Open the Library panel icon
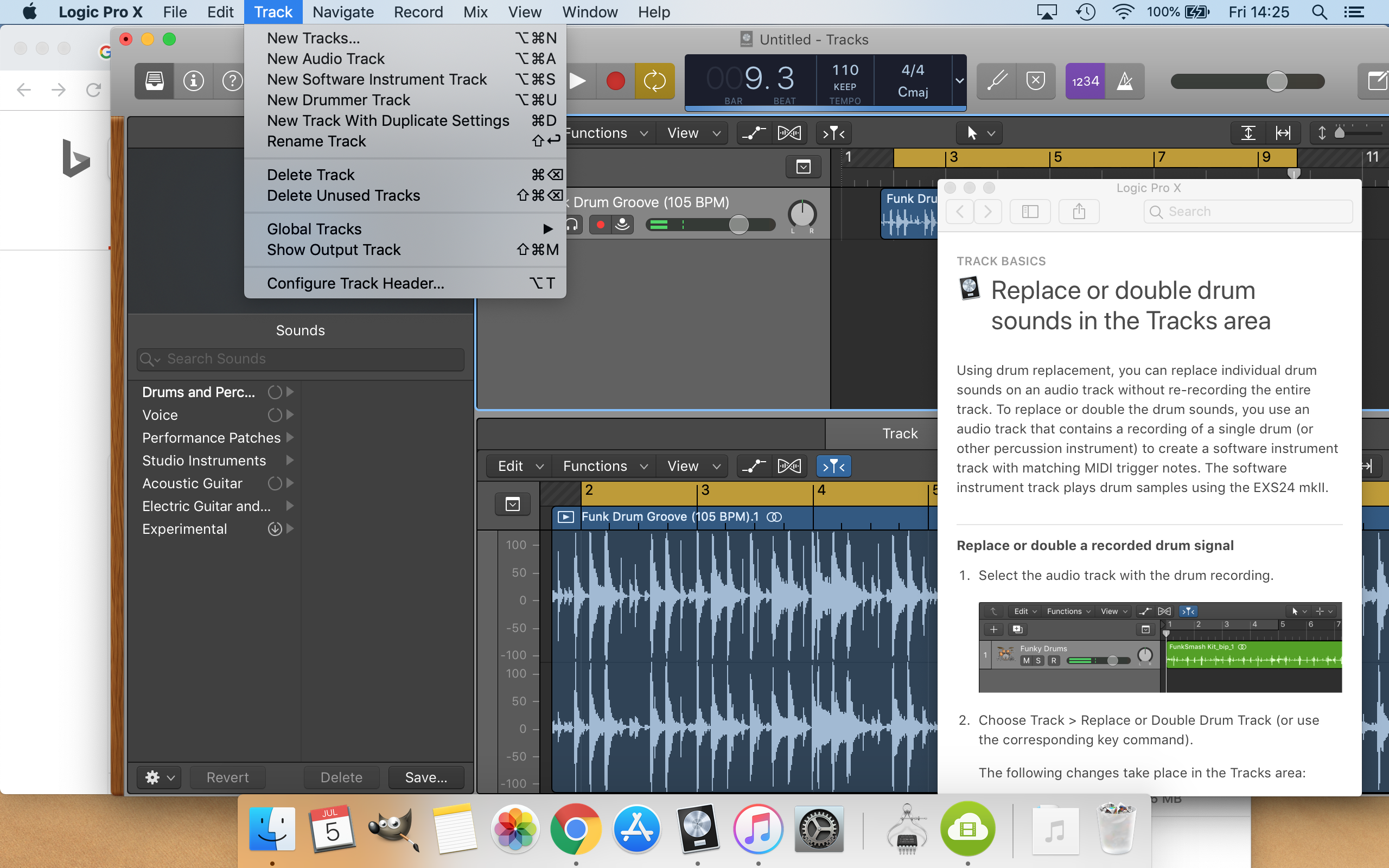 click(x=154, y=81)
